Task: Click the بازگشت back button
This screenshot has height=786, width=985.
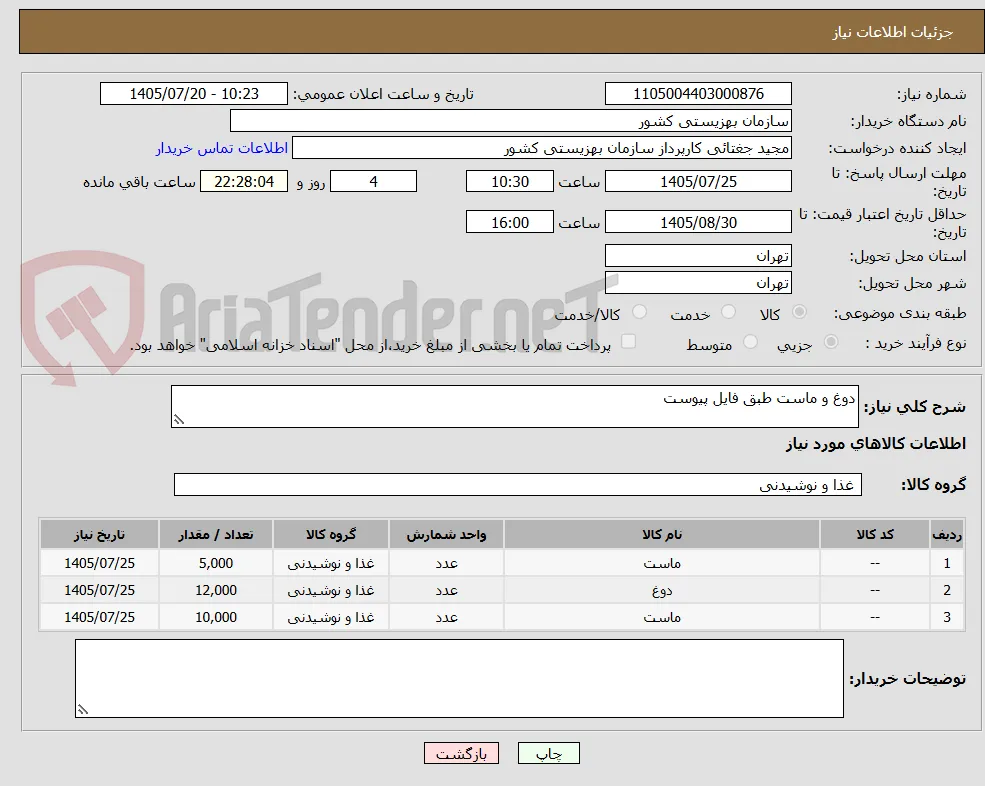Action: 461,753
